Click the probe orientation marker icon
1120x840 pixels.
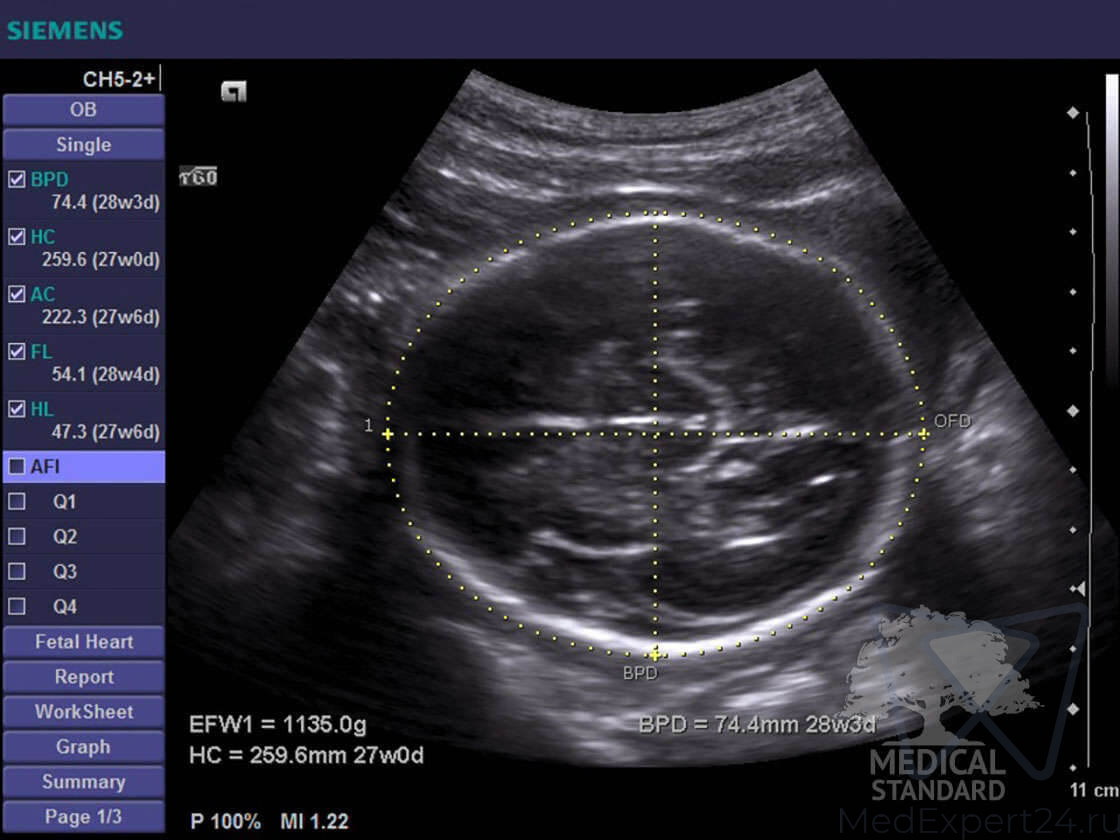(x=233, y=92)
